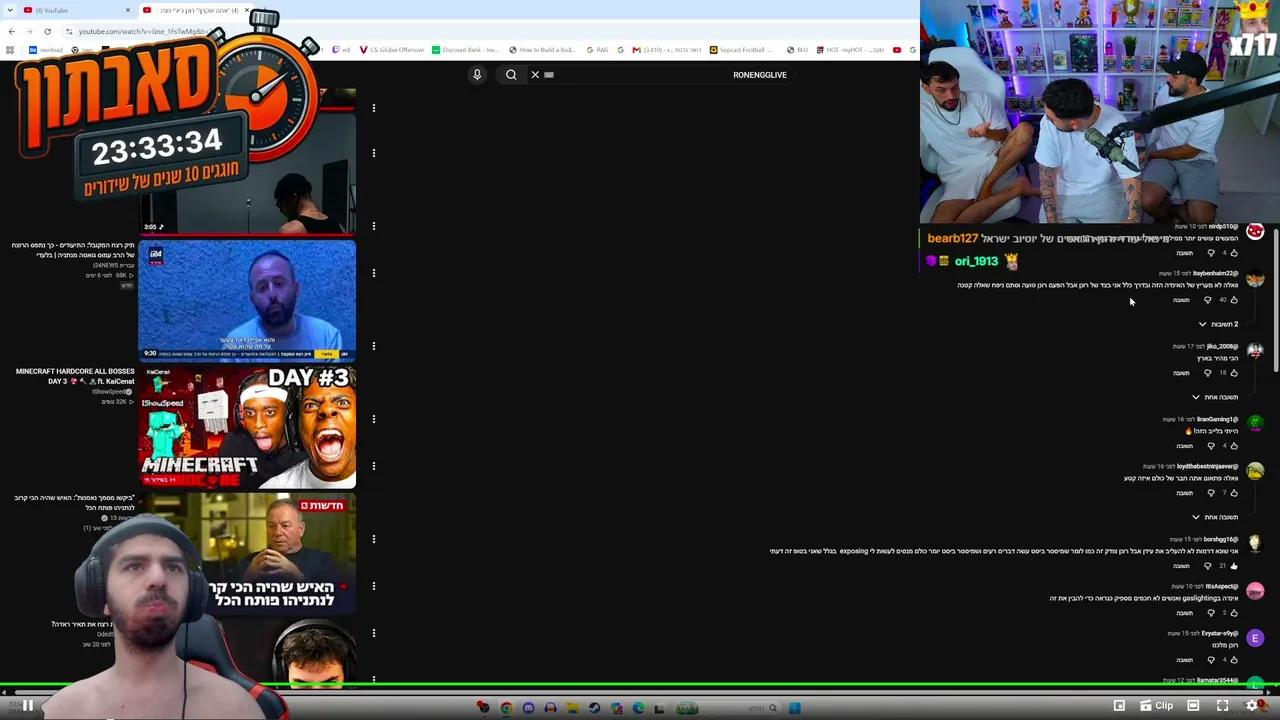
Task: Go back with the browser back arrow
Action: 11,31
